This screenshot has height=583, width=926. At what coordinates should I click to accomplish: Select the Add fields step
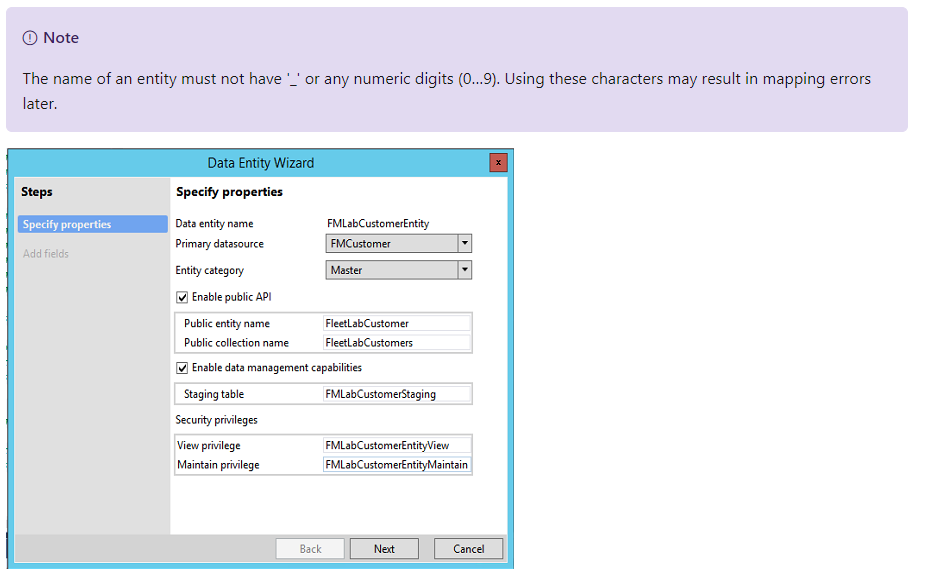(46, 253)
